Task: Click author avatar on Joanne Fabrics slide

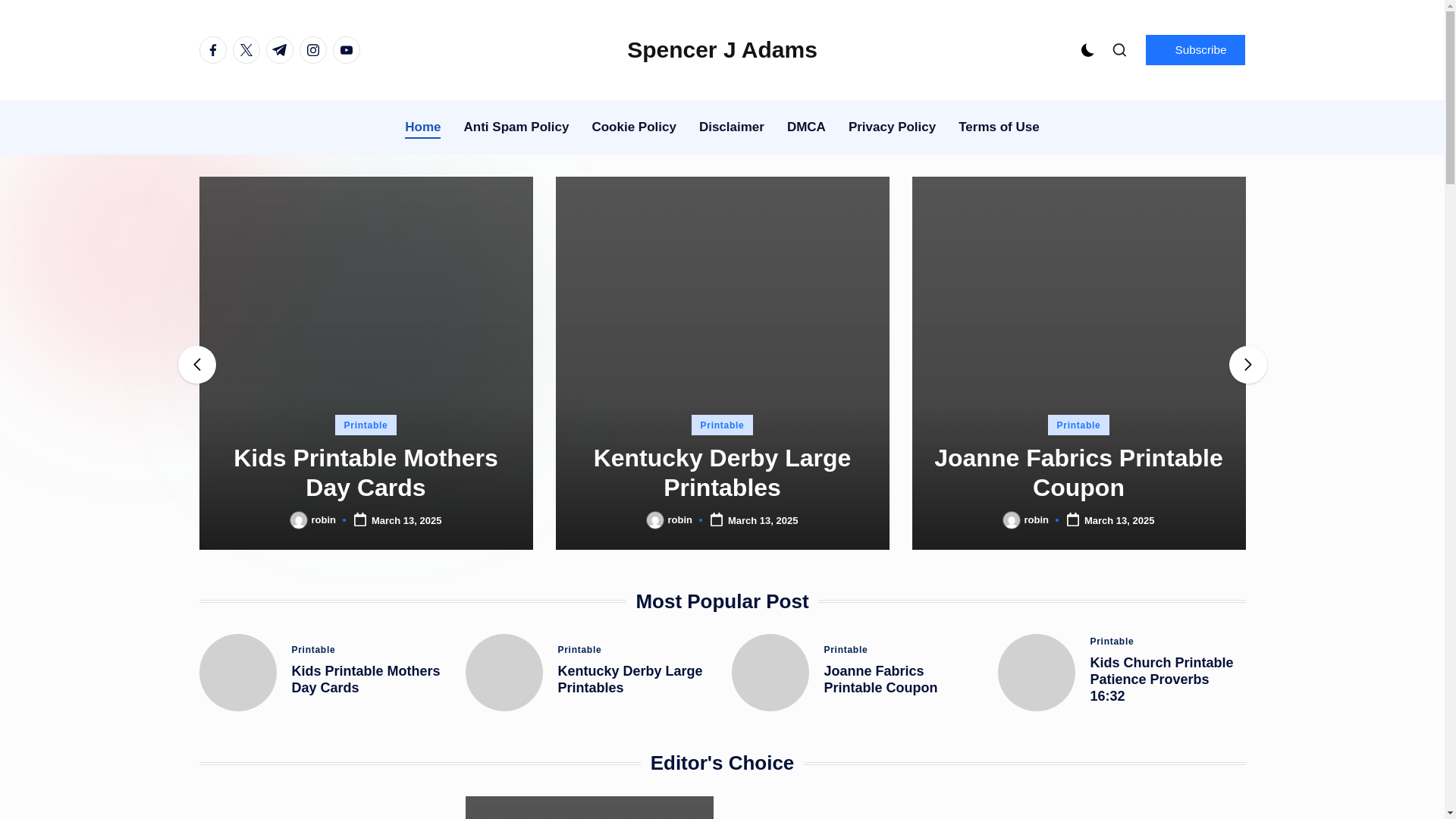Action: (x=1012, y=520)
